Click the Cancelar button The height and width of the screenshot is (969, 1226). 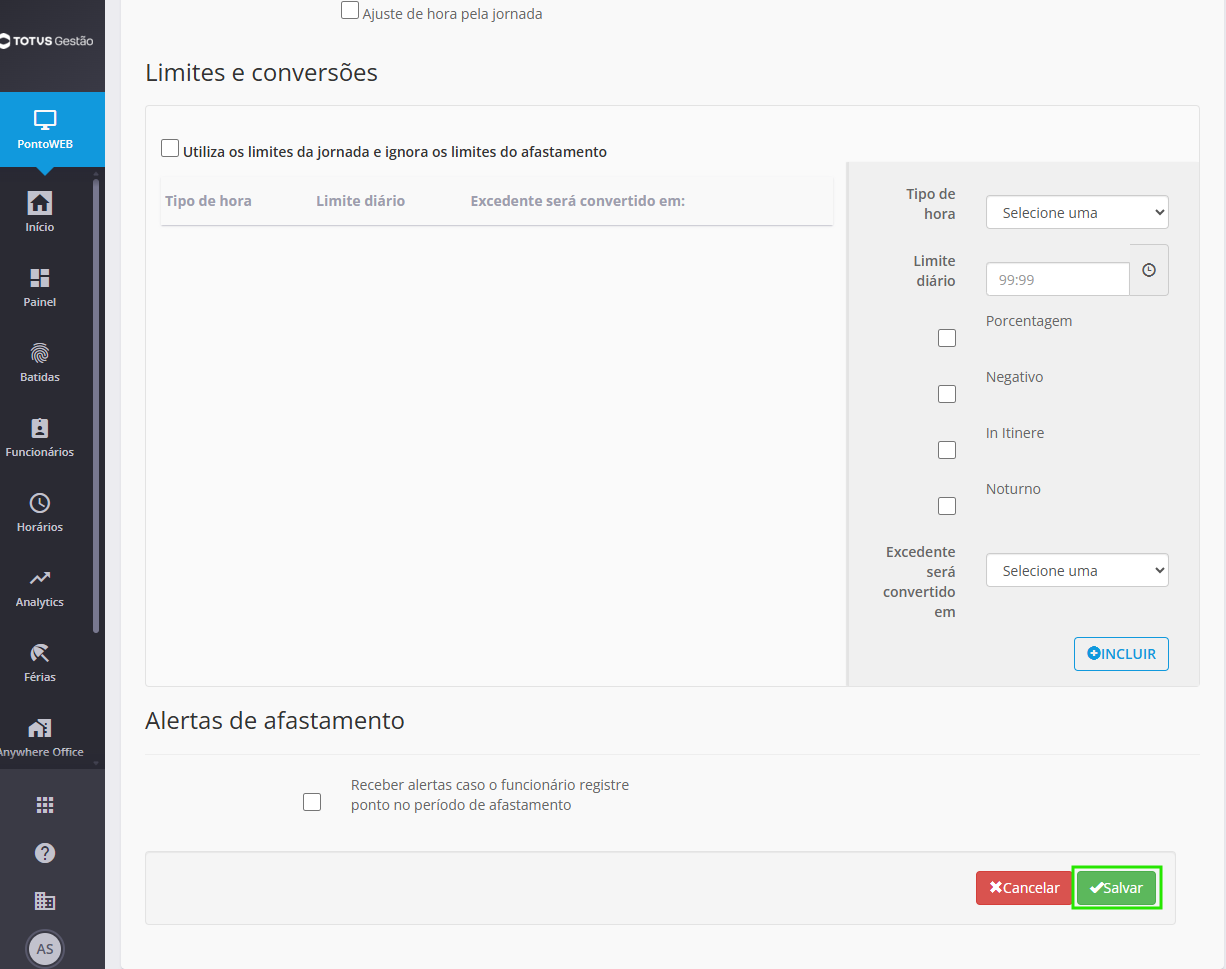[1024, 888]
